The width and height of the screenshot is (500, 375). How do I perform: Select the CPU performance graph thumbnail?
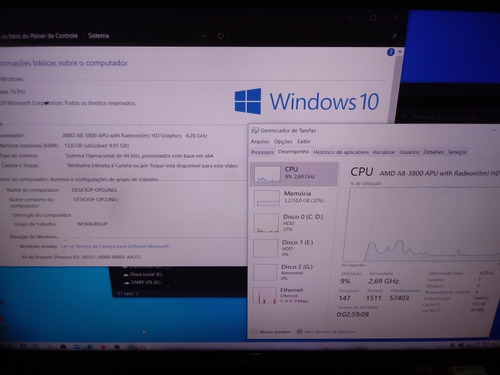267,174
